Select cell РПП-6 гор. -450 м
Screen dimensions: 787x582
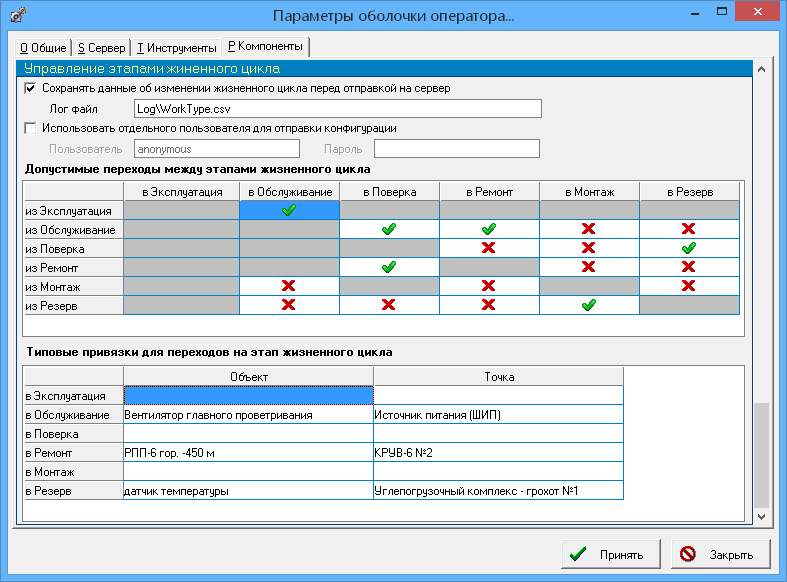(x=248, y=453)
